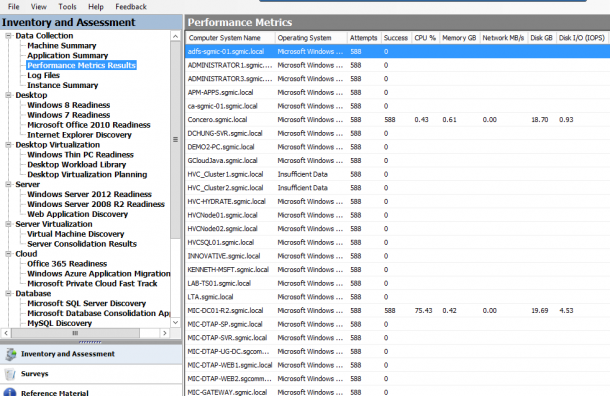Click the tree vertical scrollbar thumb
This screenshot has height=396, width=610.
175,140
